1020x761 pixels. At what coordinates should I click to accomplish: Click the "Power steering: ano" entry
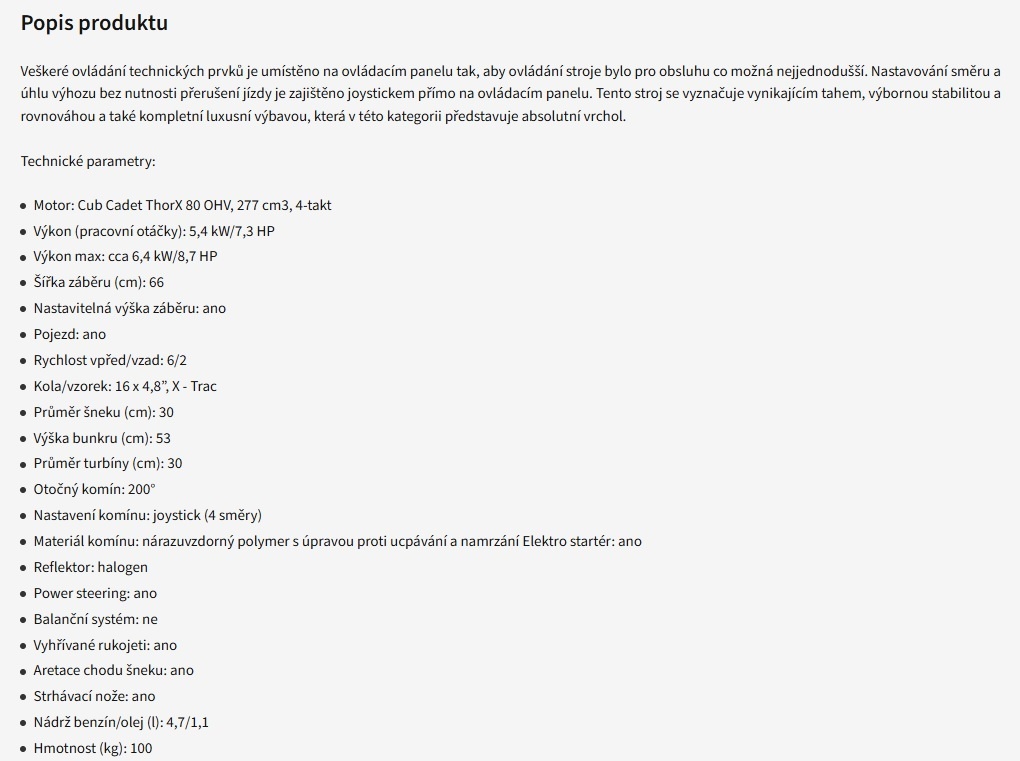click(x=95, y=593)
